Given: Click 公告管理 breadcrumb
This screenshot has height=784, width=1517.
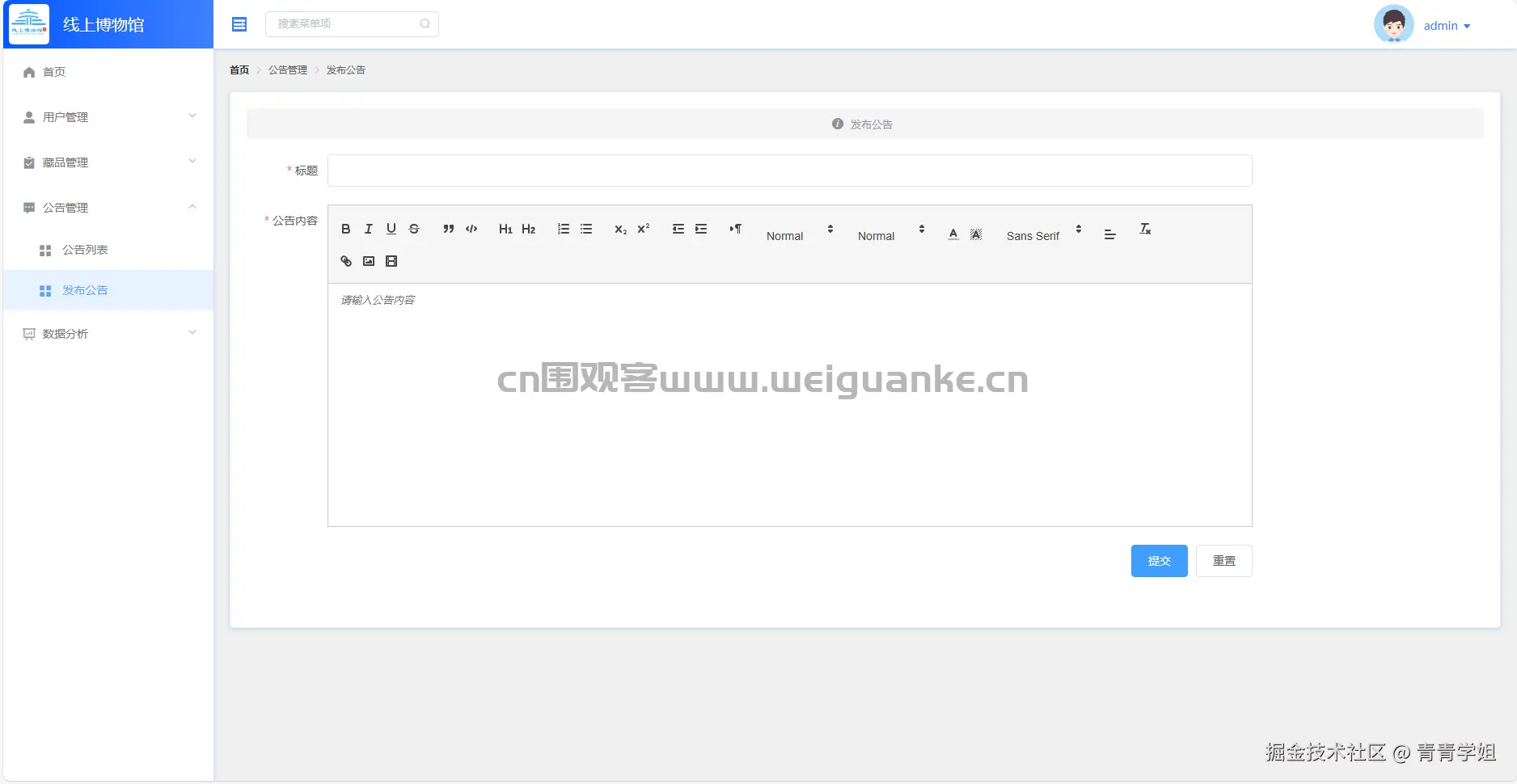Looking at the screenshot, I should pos(288,70).
